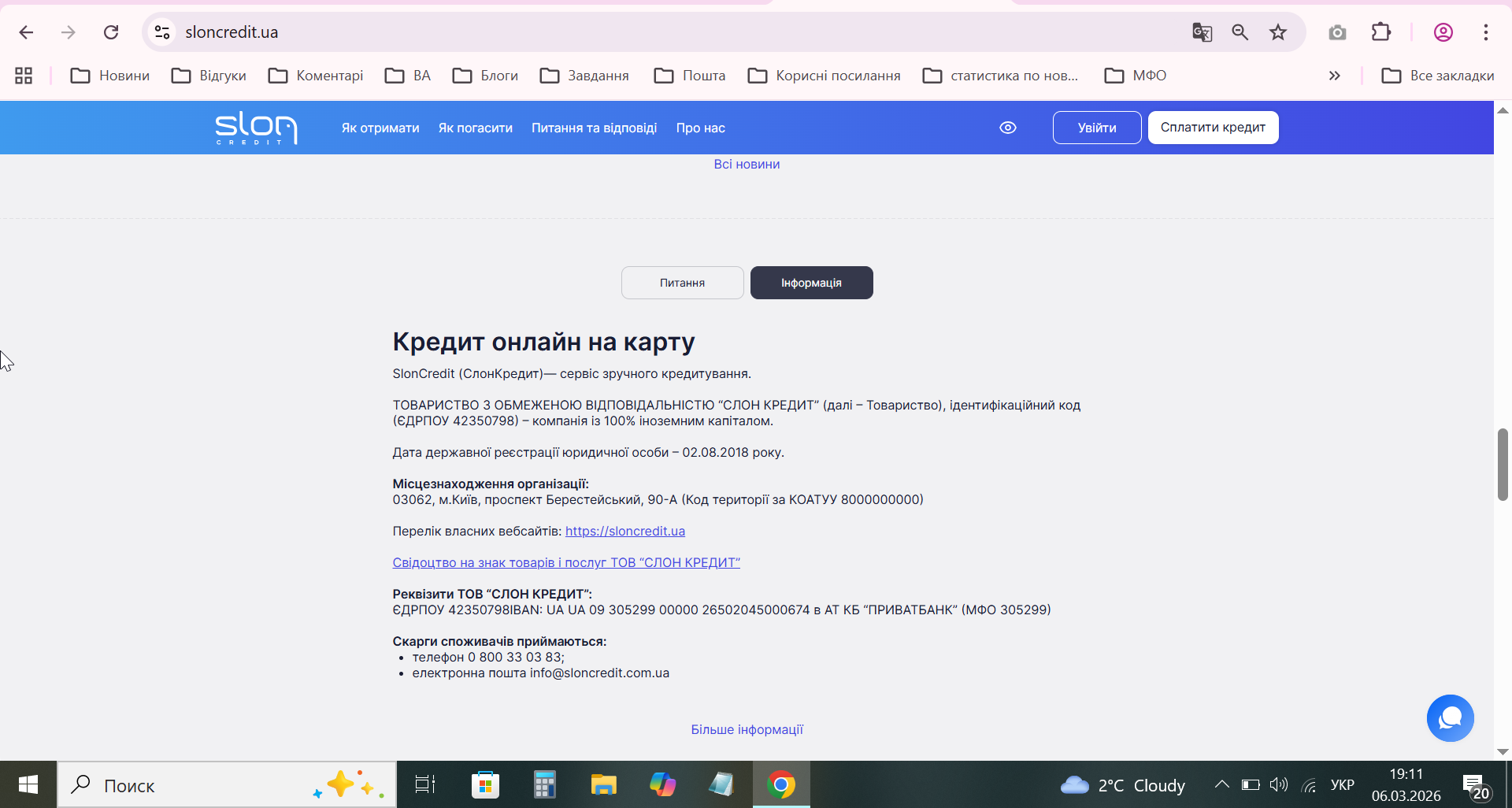Open Task View on the taskbar
The height and width of the screenshot is (808, 1512).
pos(425,784)
